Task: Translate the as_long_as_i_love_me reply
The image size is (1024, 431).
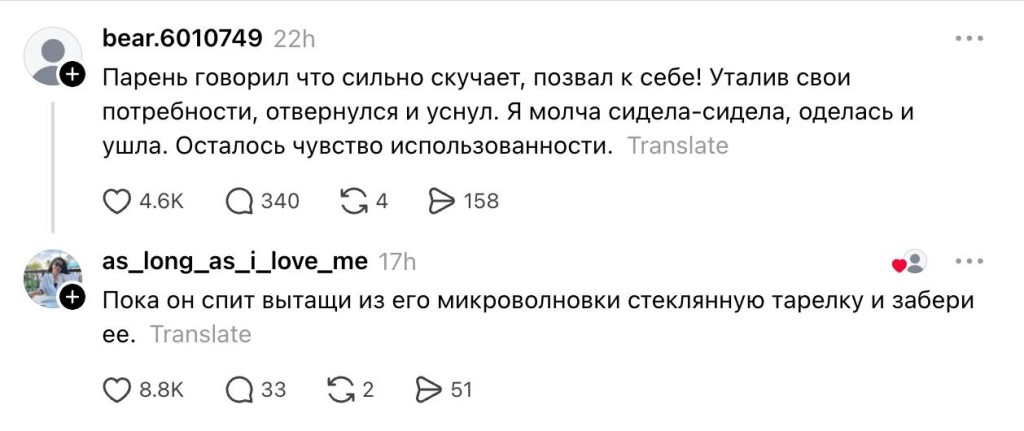Action: 199,335
